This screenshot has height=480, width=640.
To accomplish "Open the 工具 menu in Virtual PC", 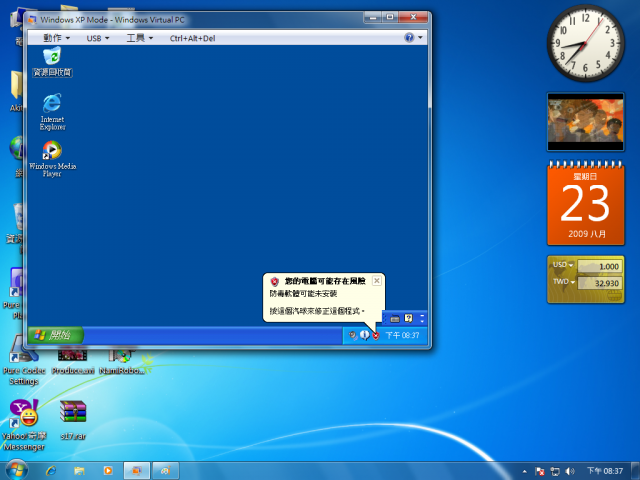I will point(139,38).
